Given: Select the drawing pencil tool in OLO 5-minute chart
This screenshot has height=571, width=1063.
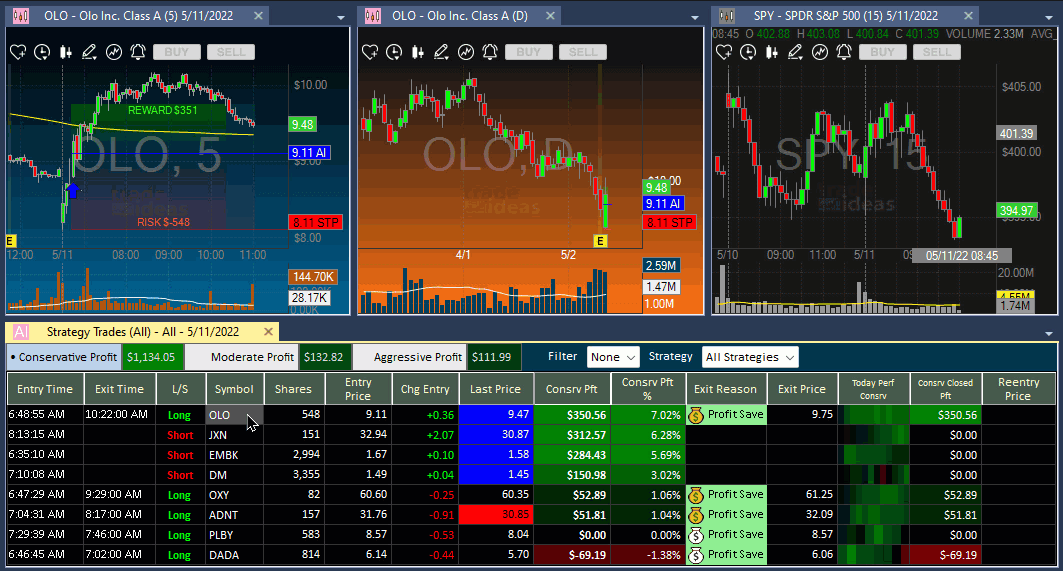Looking at the screenshot, I should pos(90,52).
